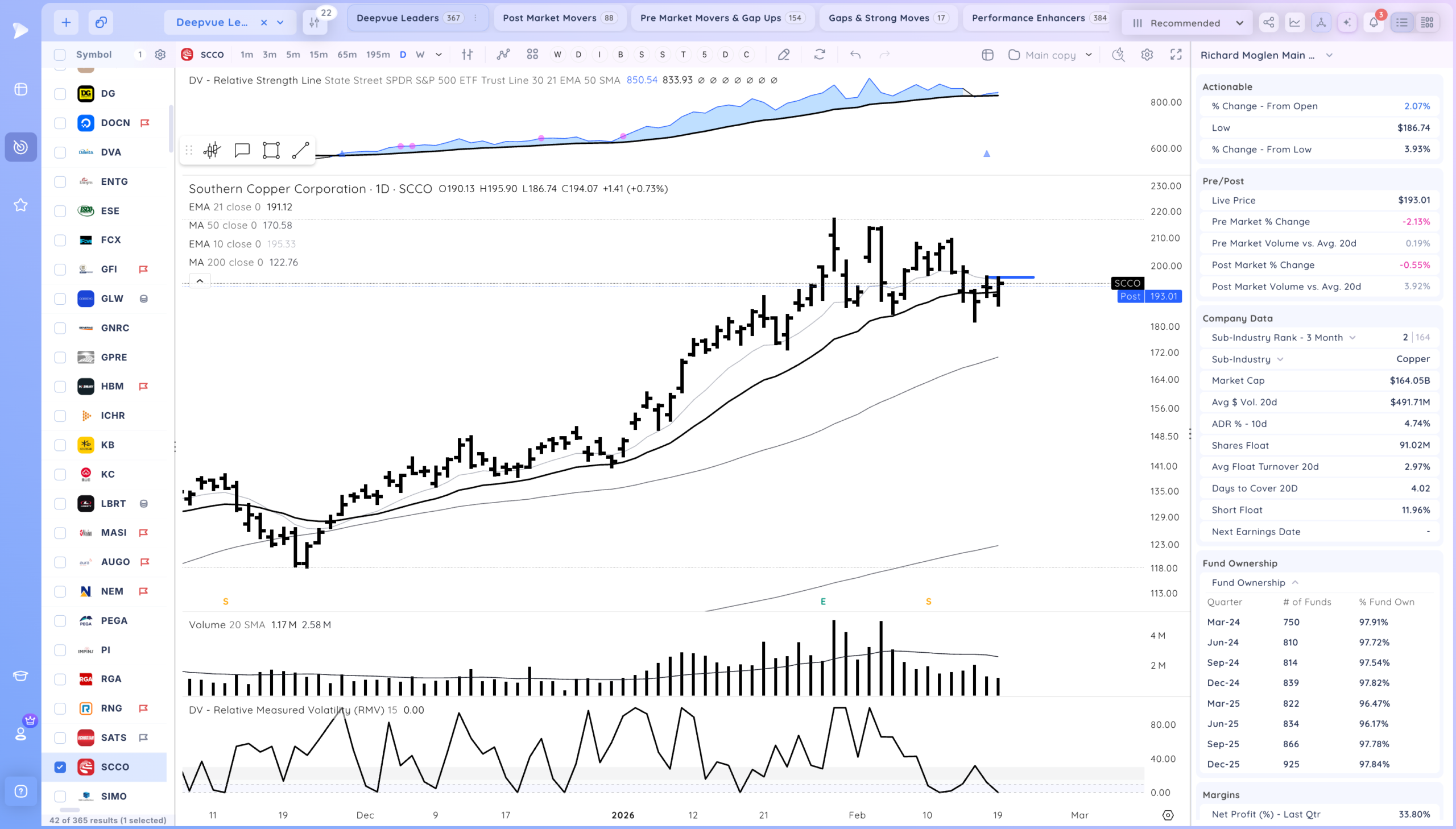1456x829 pixels.
Task: Select the trend line drawing tool
Action: click(300, 150)
